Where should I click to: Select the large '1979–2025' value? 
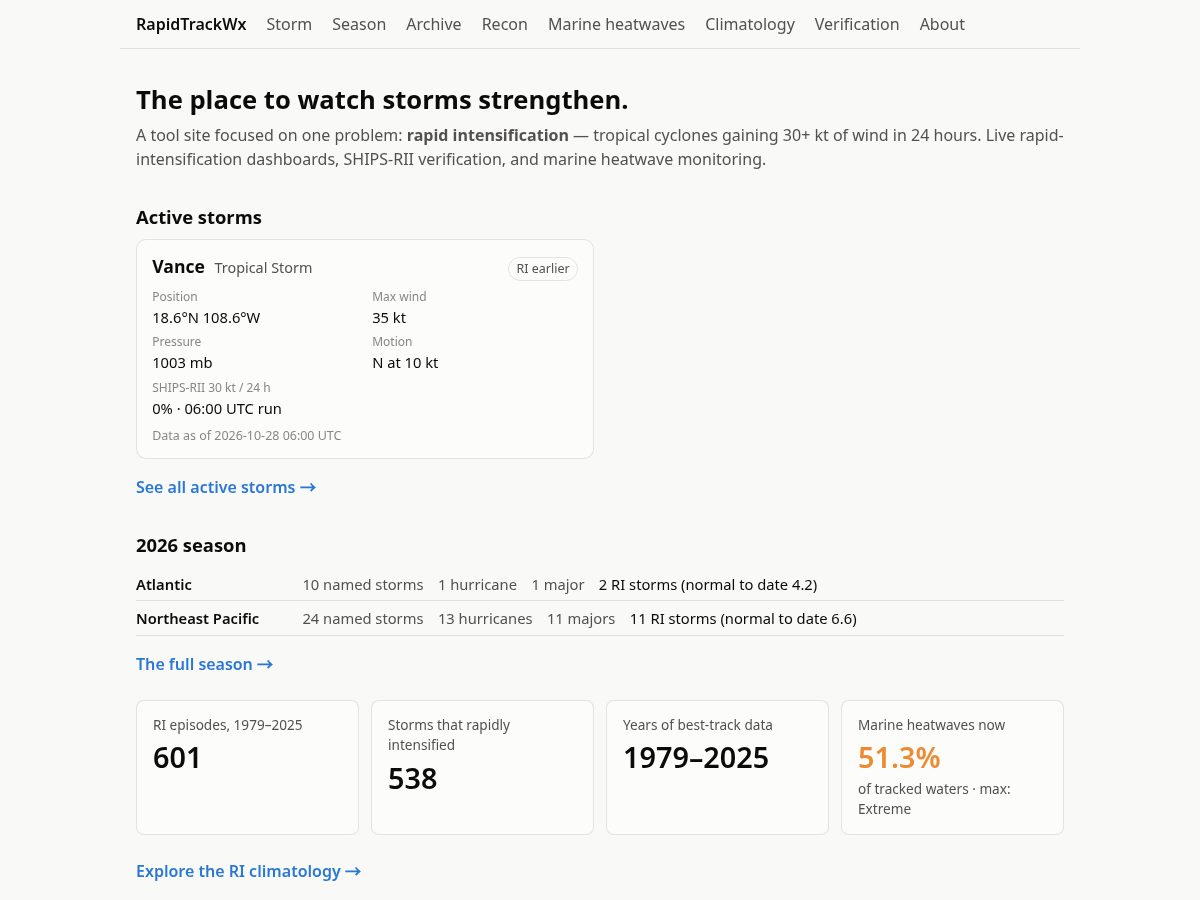(x=696, y=758)
